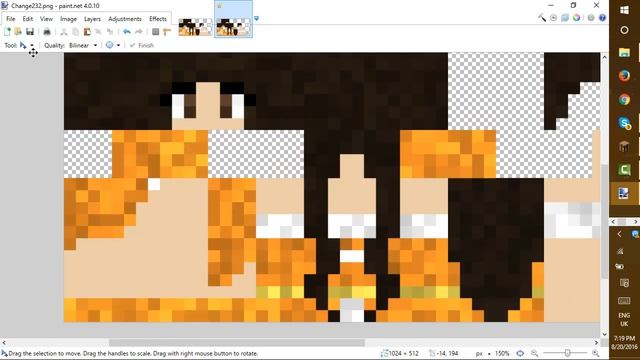Click the Deselect icon
This screenshot has width=640, height=360.
point(110,31)
